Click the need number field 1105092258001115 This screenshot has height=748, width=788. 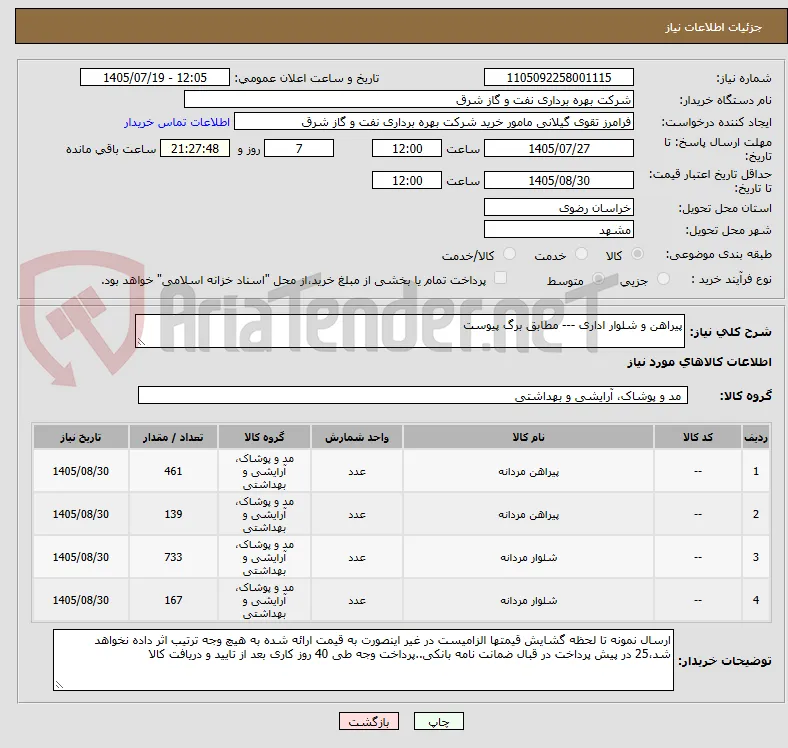tap(559, 77)
